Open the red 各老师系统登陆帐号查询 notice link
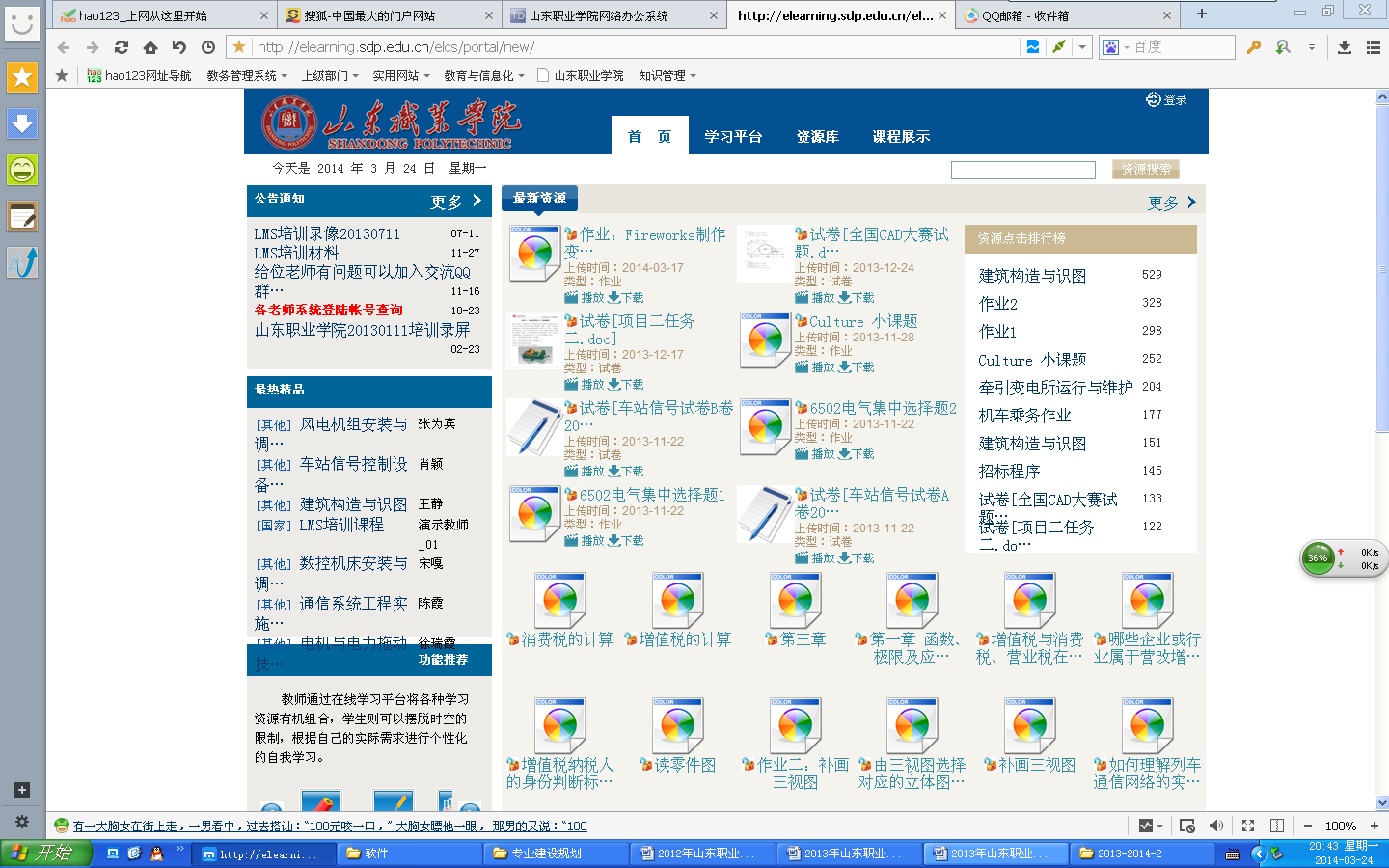The image size is (1389, 868). 329,310
